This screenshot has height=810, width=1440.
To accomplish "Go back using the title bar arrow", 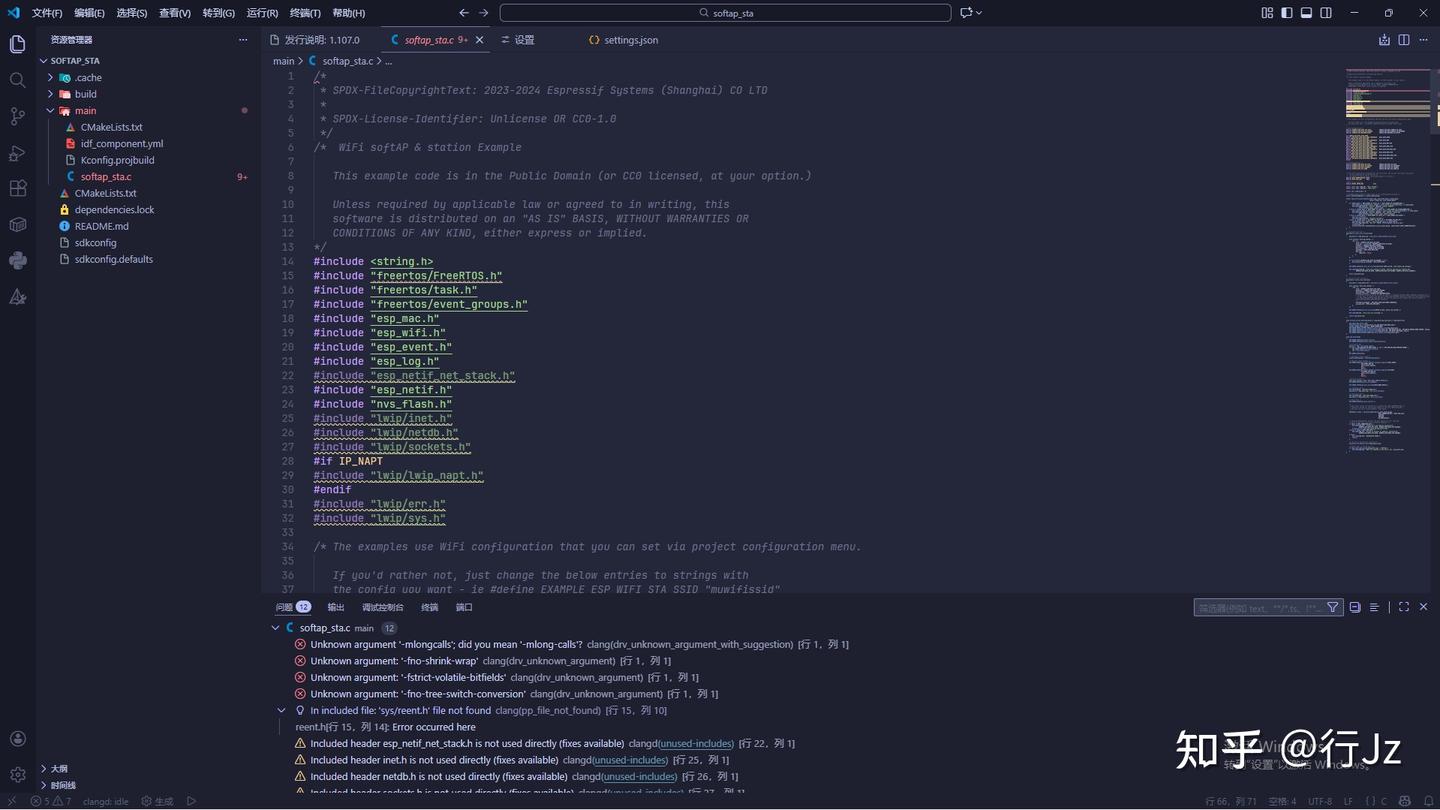I will (x=464, y=13).
